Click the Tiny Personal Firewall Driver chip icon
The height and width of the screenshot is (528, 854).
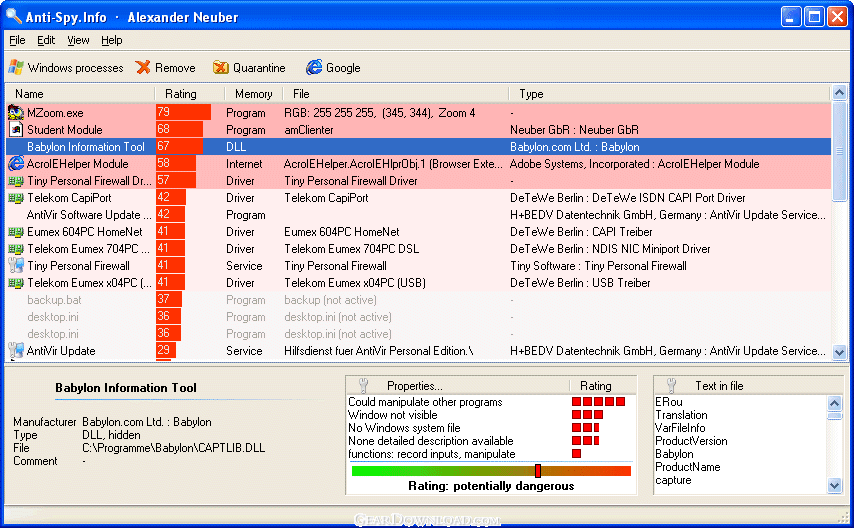[x=16, y=181]
